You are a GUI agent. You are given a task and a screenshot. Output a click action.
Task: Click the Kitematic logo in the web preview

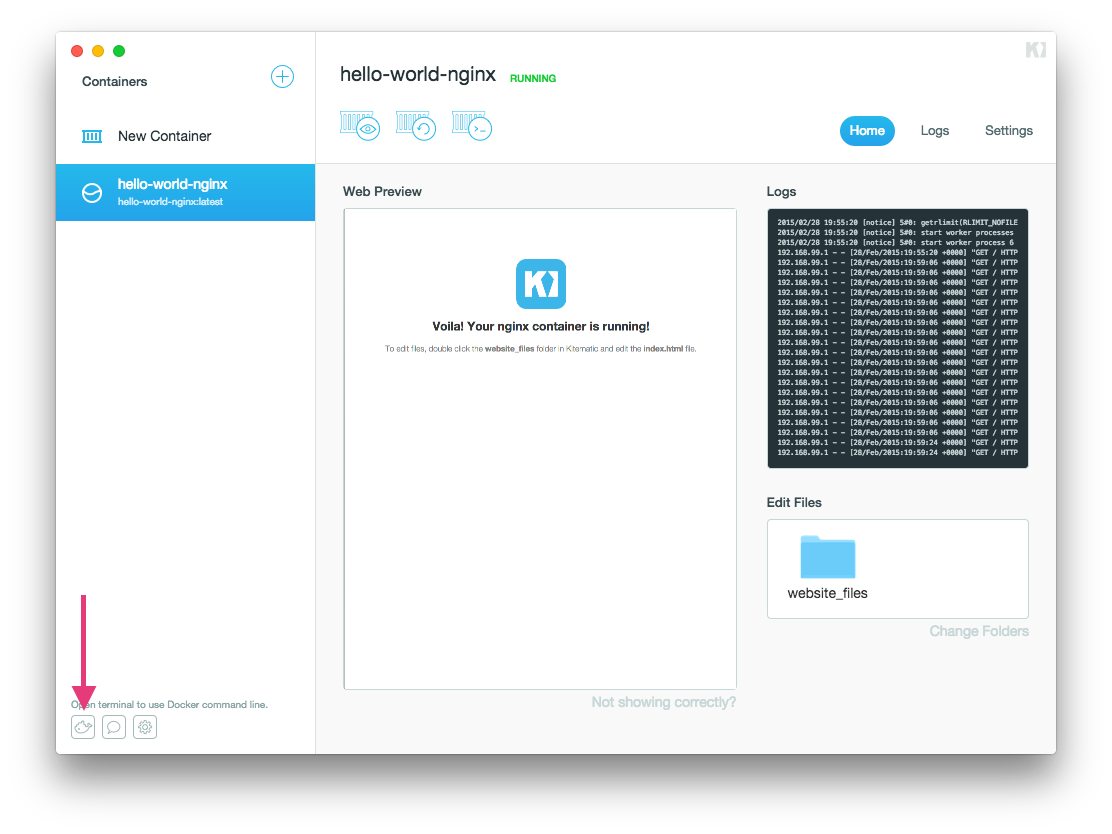click(540, 284)
